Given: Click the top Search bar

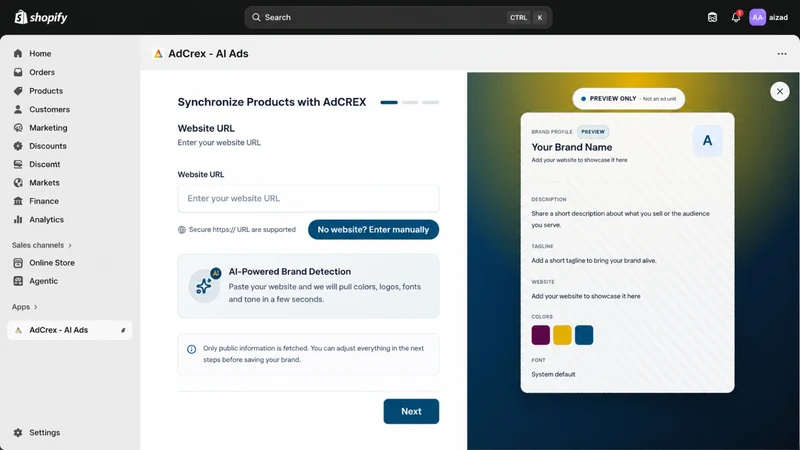Looking at the screenshot, I should (x=398, y=17).
